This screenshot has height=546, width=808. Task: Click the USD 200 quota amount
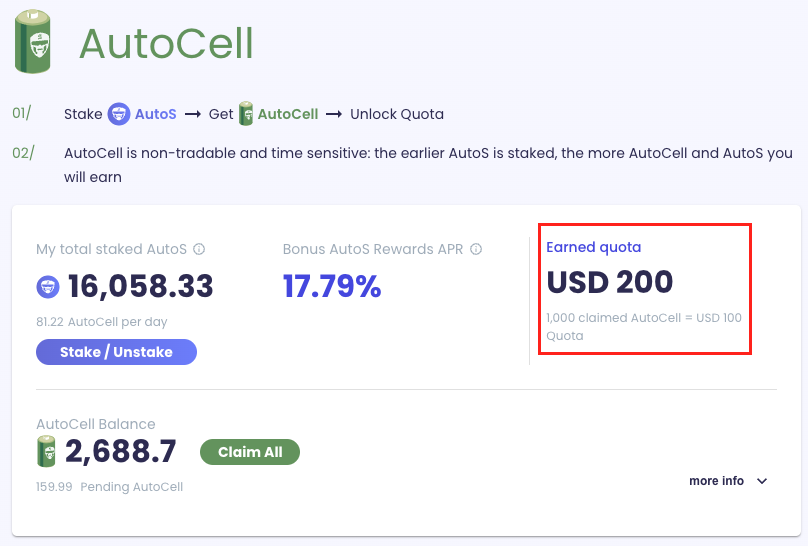pyautogui.click(x=610, y=282)
